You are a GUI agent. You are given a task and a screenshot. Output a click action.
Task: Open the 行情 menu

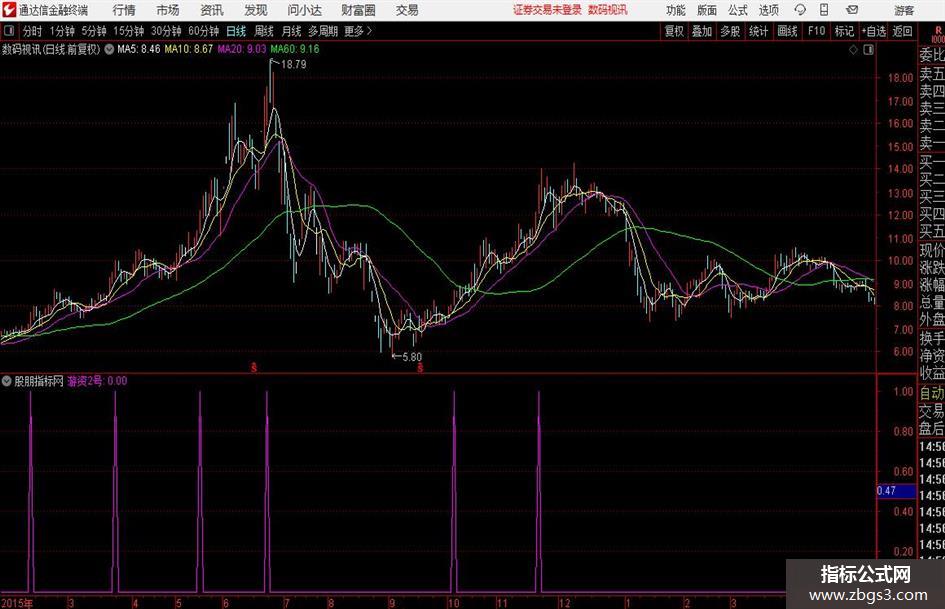(x=124, y=10)
